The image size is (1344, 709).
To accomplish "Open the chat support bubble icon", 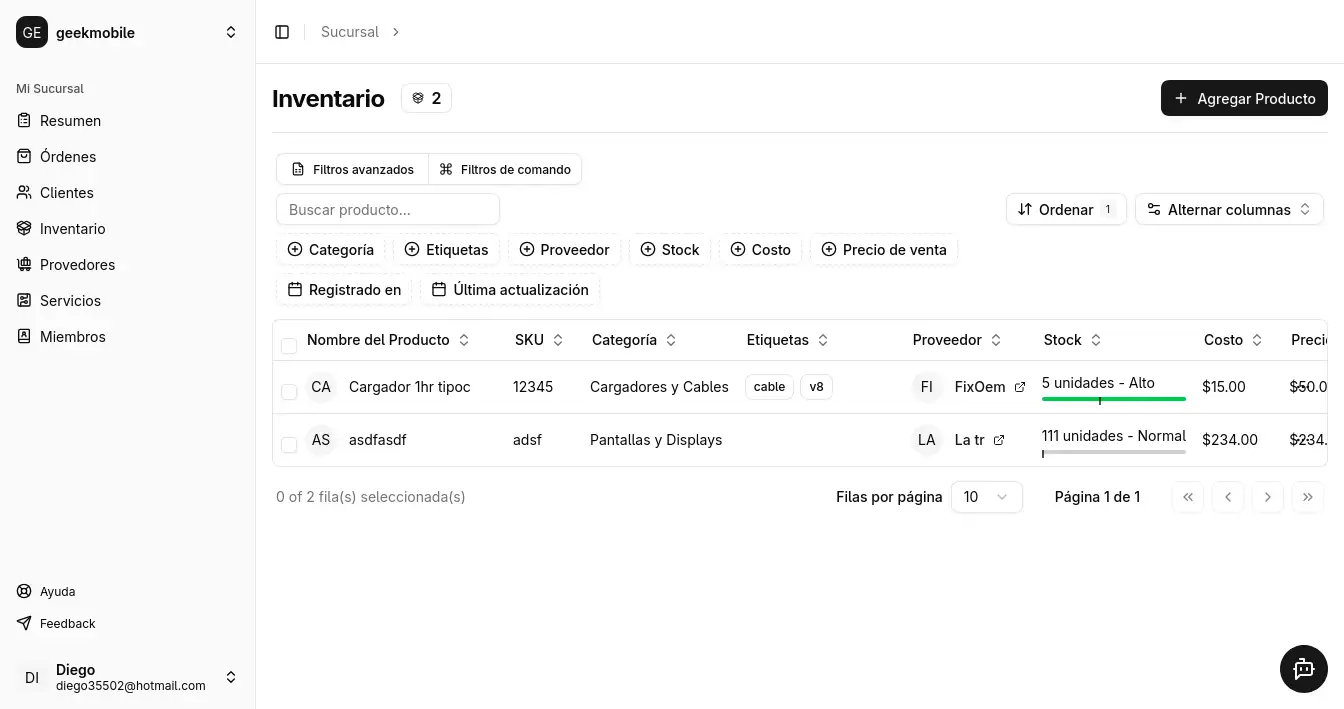I will click(x=1303, y=669).
